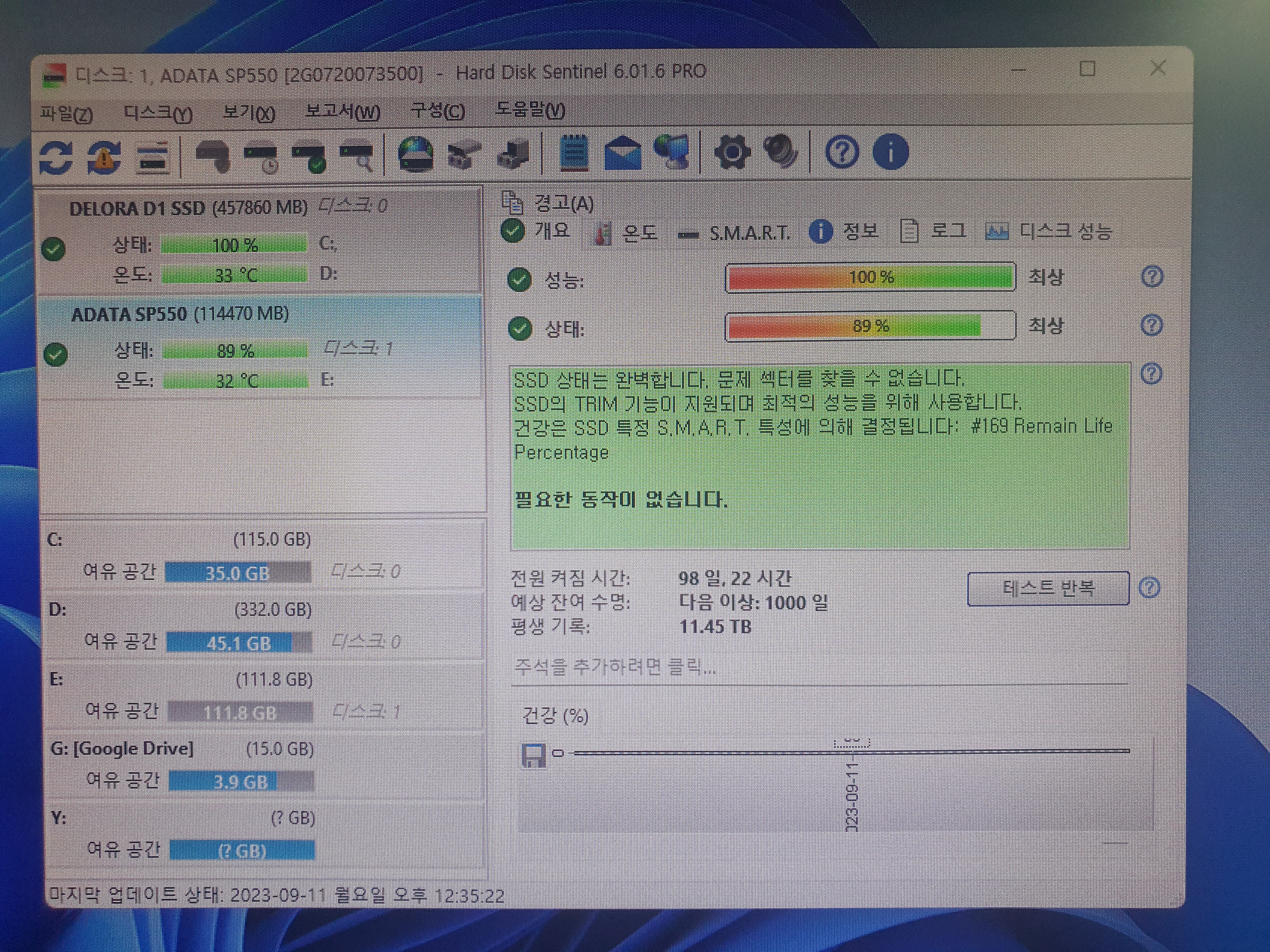The height and width of the screenshot is (952, 1270).
Task: Open the 디스크(Y) menu
Action: pyautogui.click(x=158, y=113)
